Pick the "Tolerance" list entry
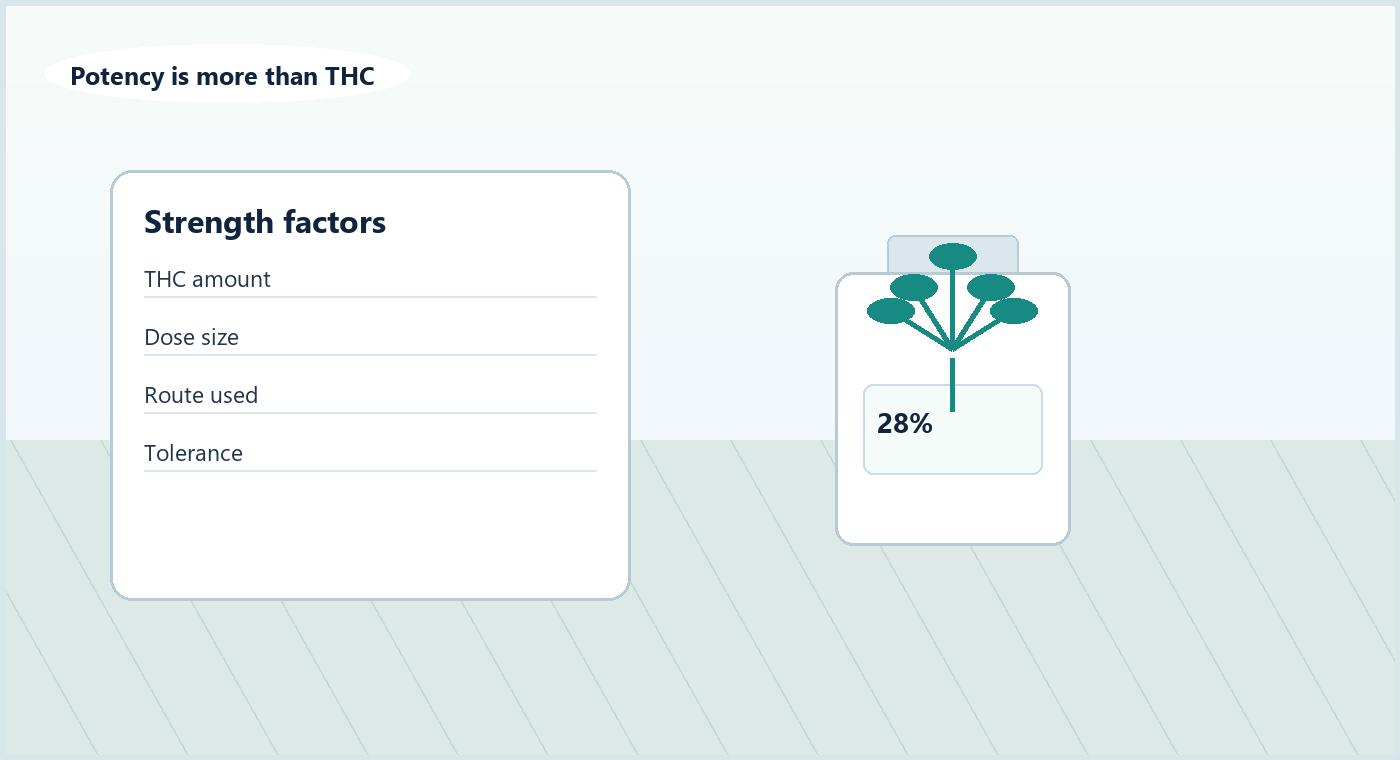The image size is (1400, 760). point(370,454)
